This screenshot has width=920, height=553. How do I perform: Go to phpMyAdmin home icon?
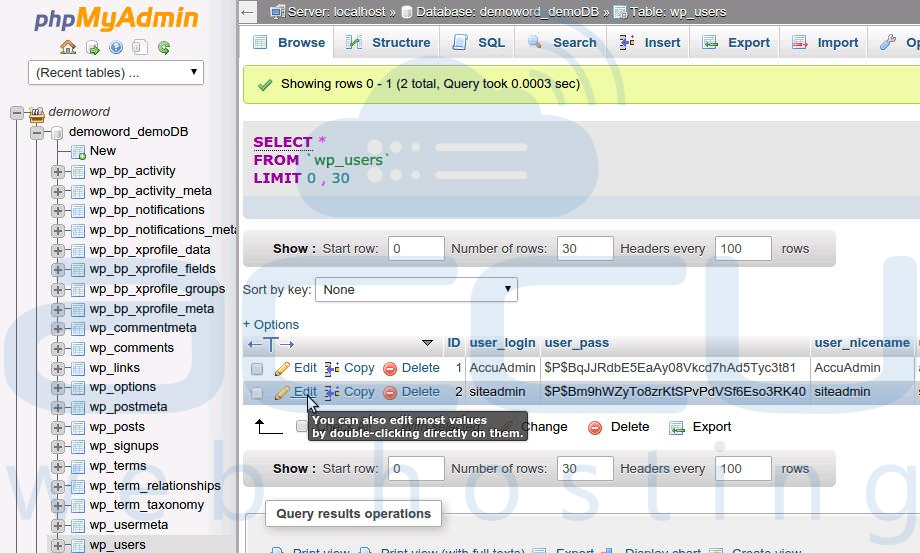tap(68, 47)
